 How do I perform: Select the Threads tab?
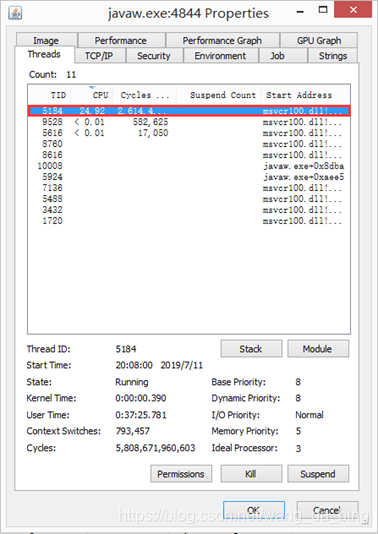pos(44,54)
